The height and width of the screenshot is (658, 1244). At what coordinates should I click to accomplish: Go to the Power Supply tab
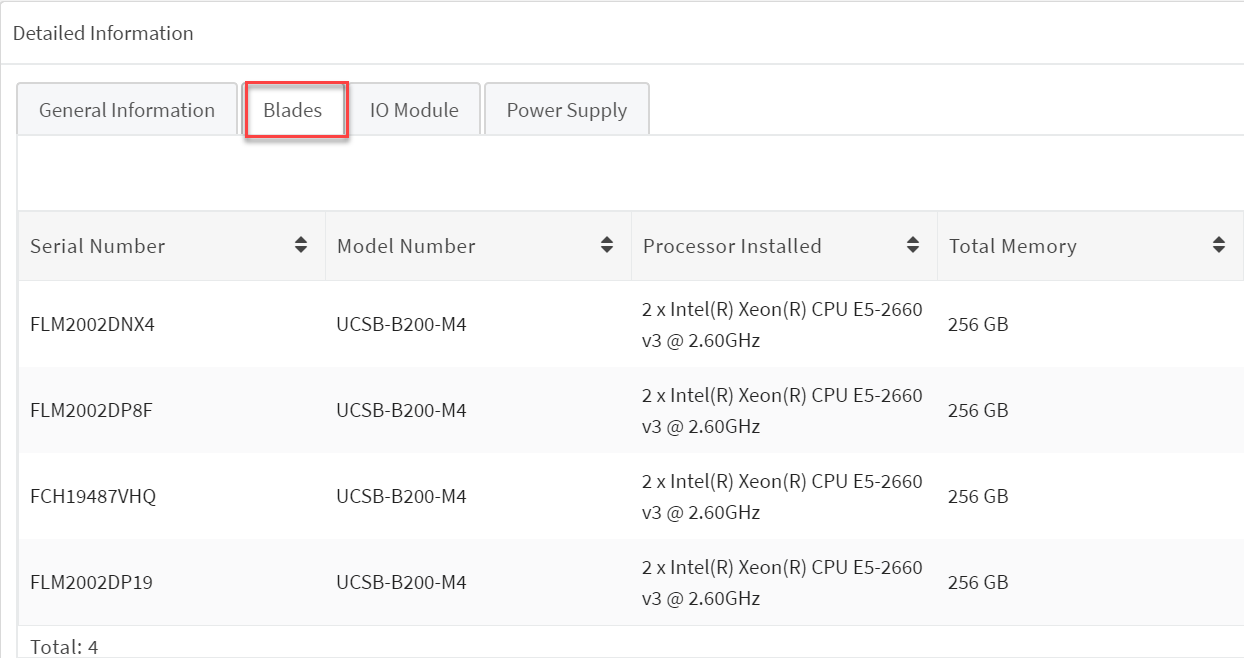point(567,110)
